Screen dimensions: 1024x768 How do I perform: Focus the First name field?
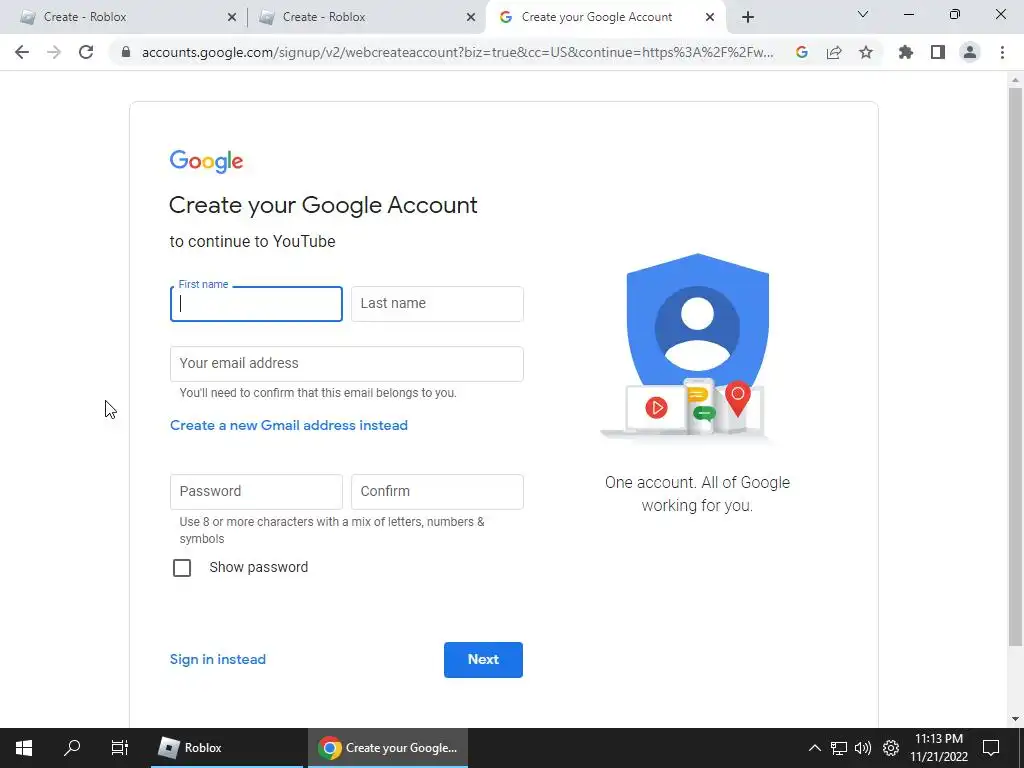[256, 304]
